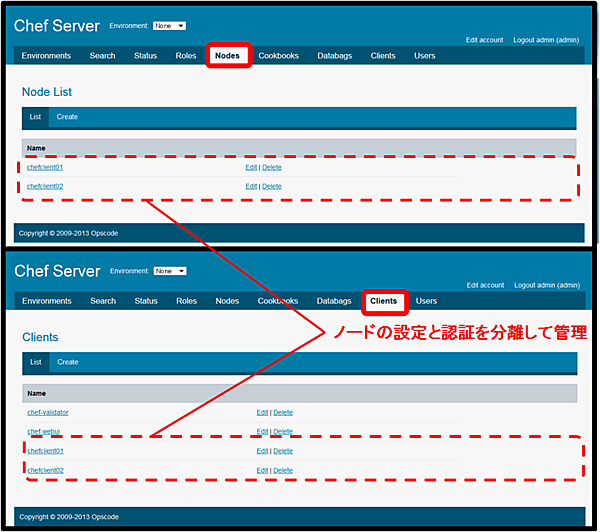This screenshot has height=532, width=600.
Task: Select Create tab under Node List
Action: coord(67,117)
